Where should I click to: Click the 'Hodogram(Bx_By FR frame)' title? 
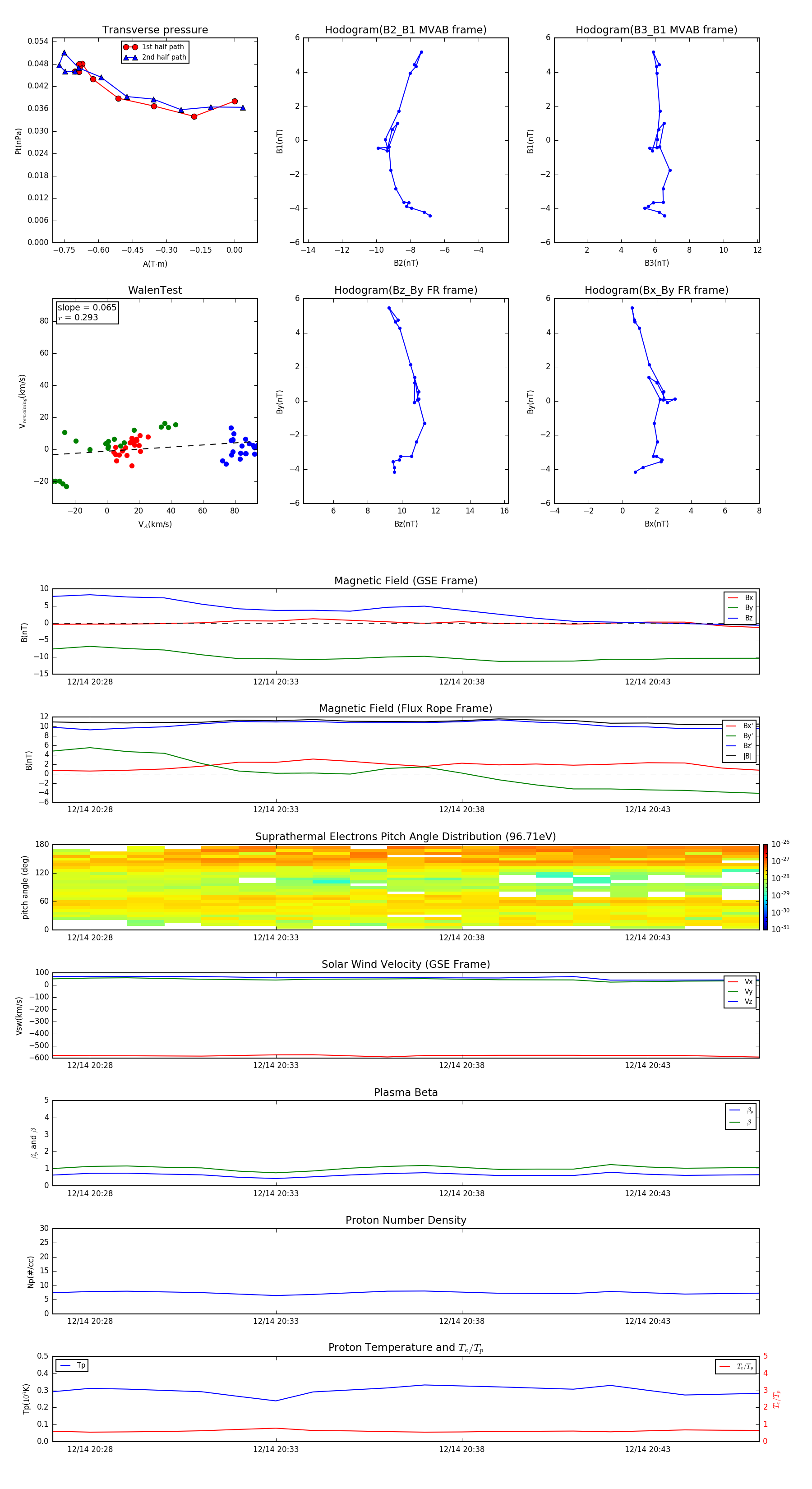656,290
